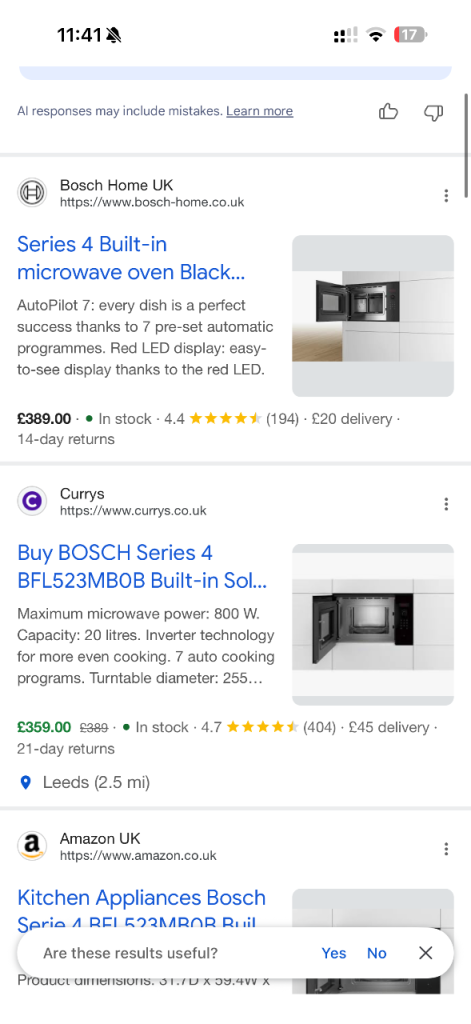
Task: Tap the thumbs down feedback icon
Action: pyautogui.click(x=434, y=112)
